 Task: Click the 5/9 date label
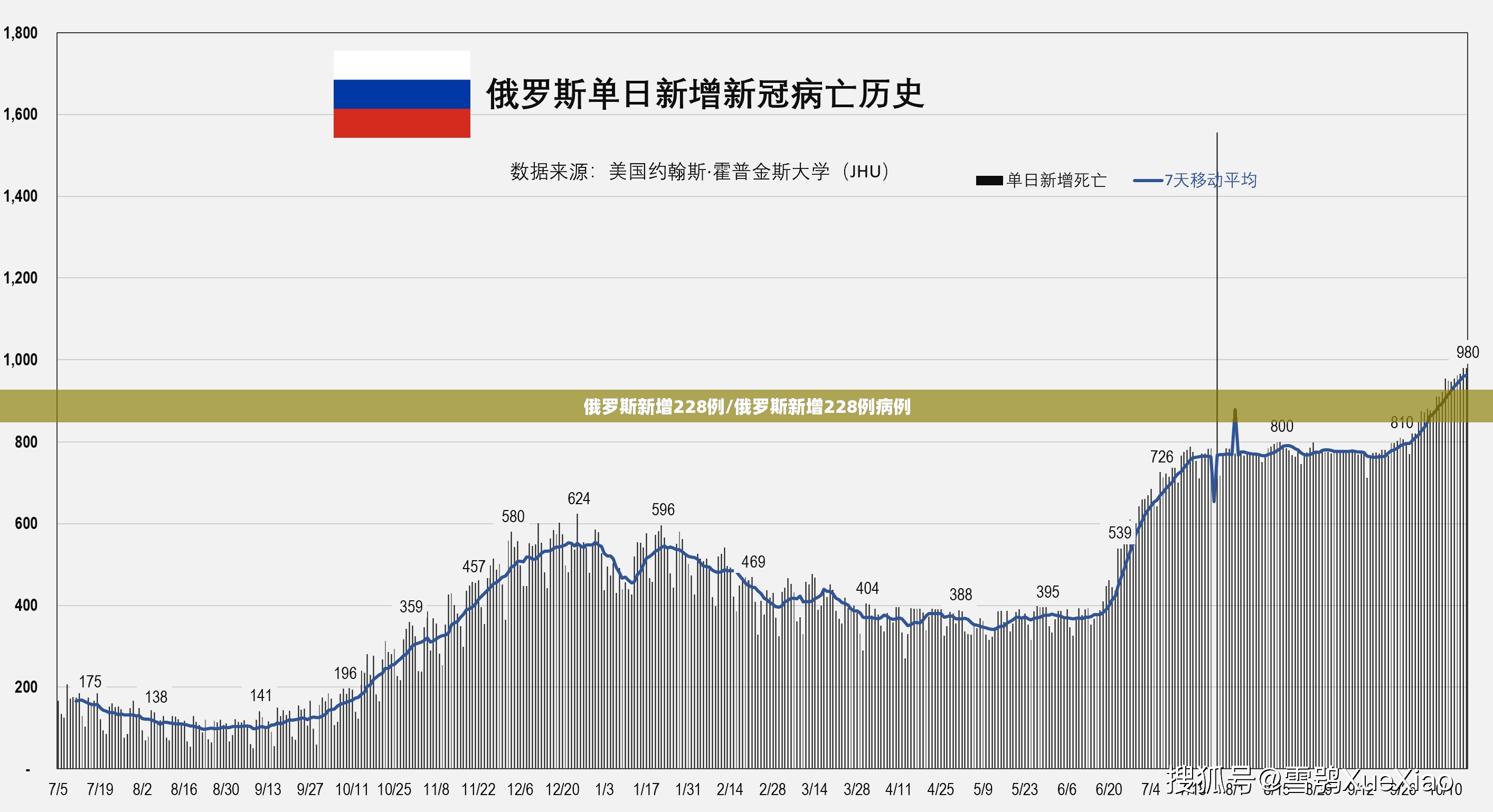pos(982,789)
